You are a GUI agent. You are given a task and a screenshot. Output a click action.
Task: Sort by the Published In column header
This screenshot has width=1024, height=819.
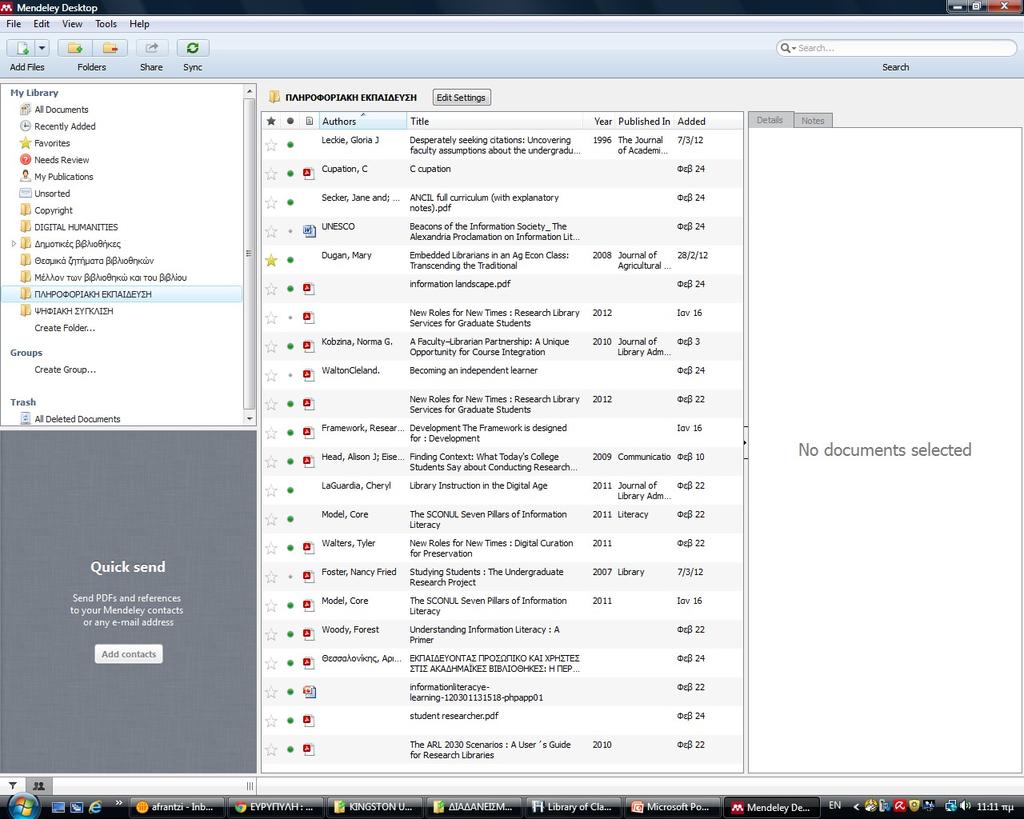pyautogui.click(x=644, y=121)
